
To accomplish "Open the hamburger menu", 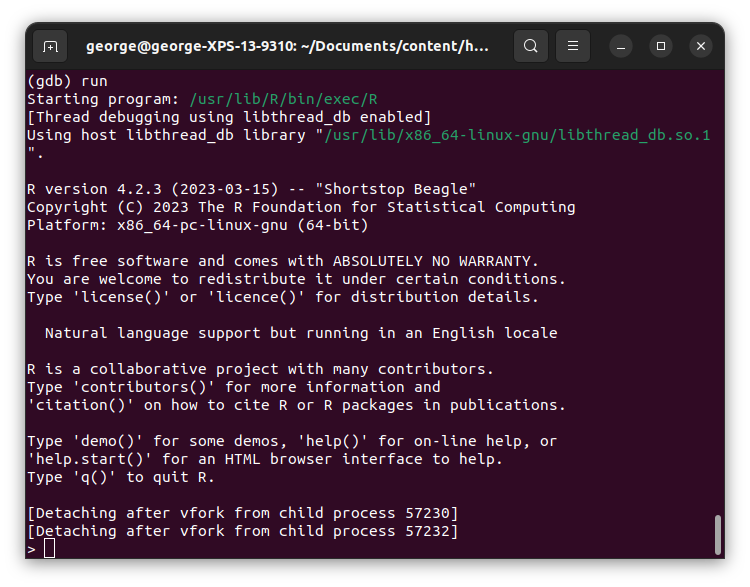I will 573,46.
